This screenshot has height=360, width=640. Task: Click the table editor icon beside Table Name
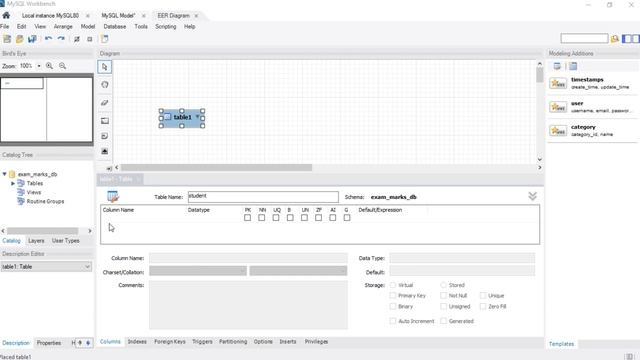(x=113, y=196)
